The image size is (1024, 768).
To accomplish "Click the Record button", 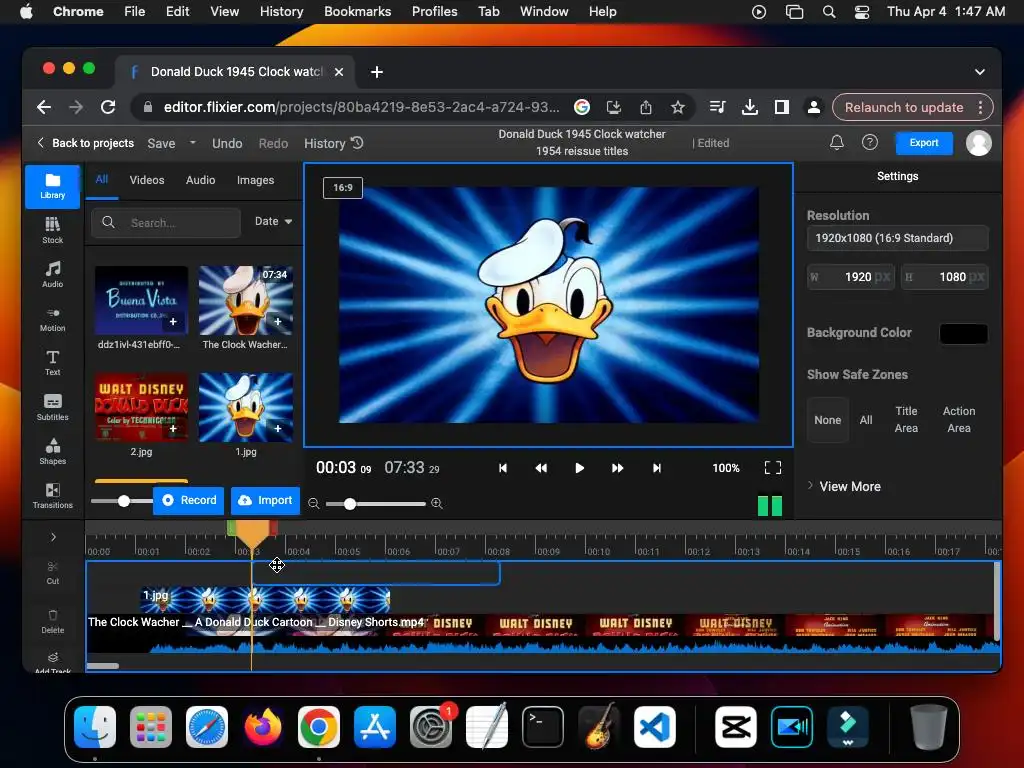I will point(189,500).
